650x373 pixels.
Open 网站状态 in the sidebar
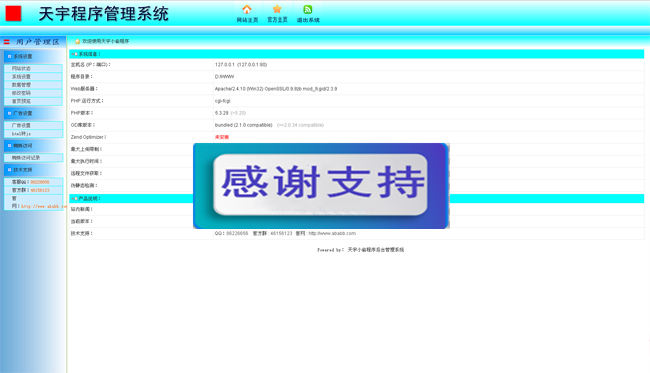coord(33,68)
